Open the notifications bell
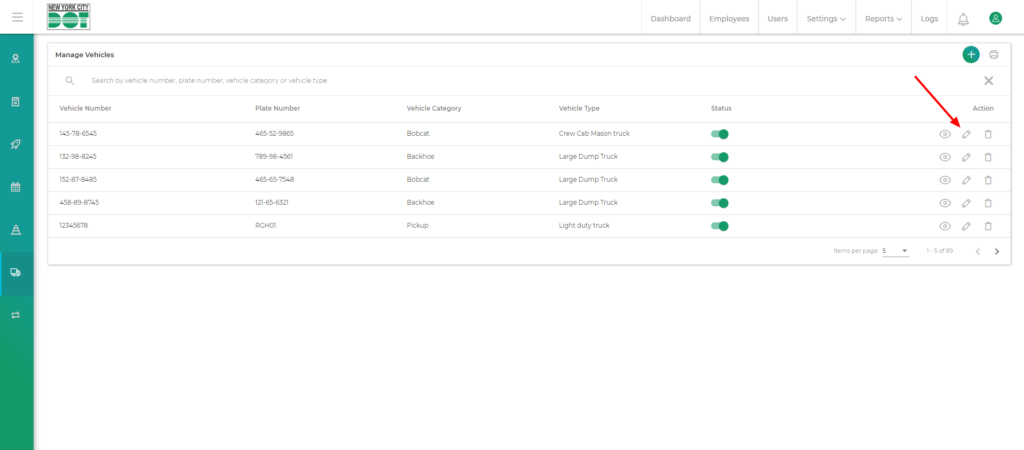Screen dimensions: 1024x450 963,18
